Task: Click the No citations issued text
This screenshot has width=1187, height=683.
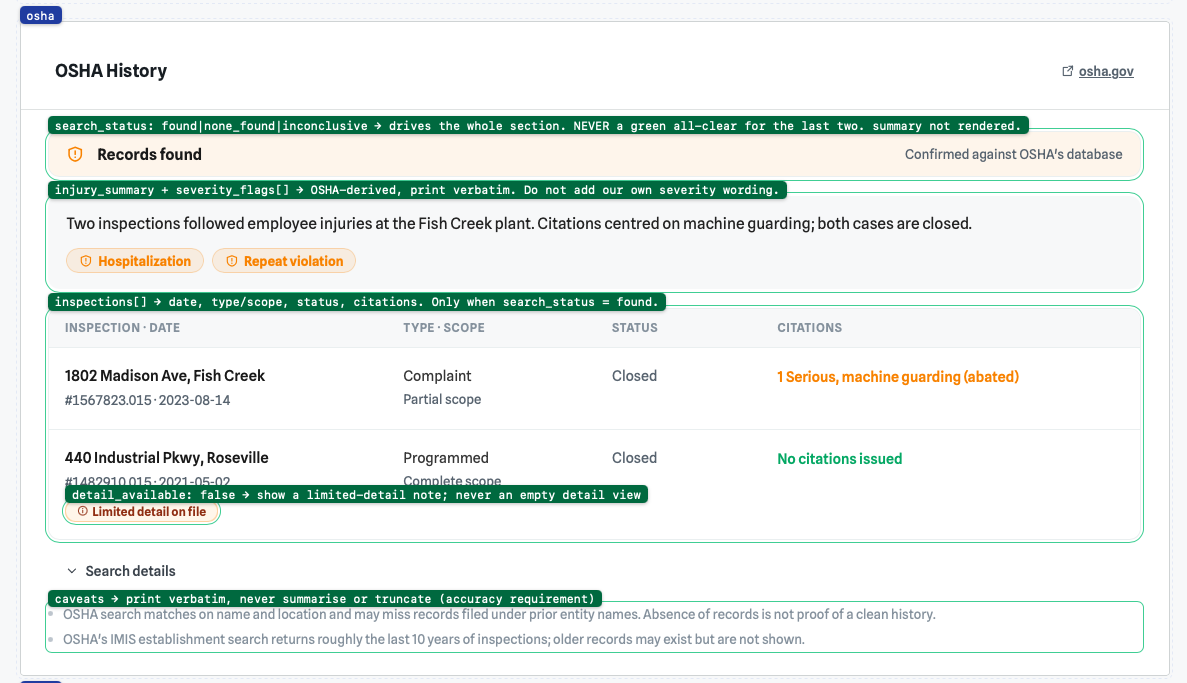Action: click(x=840, y=458)
